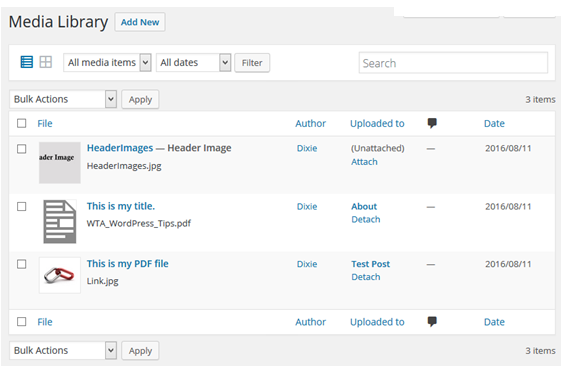Open the bottom Bulk Actions dropdown
The image size is (565, 367).
(x=63, y=350)
